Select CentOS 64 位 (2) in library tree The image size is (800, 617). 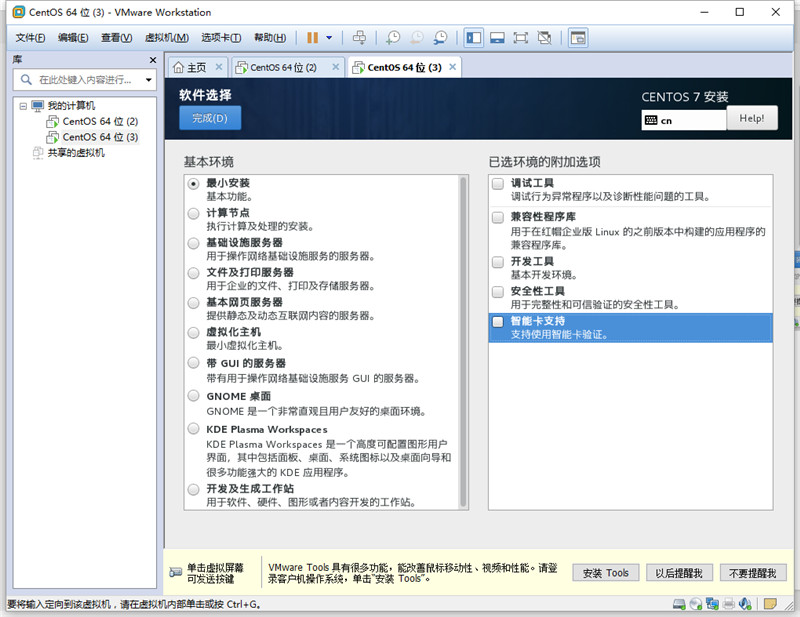coord(92,121)
